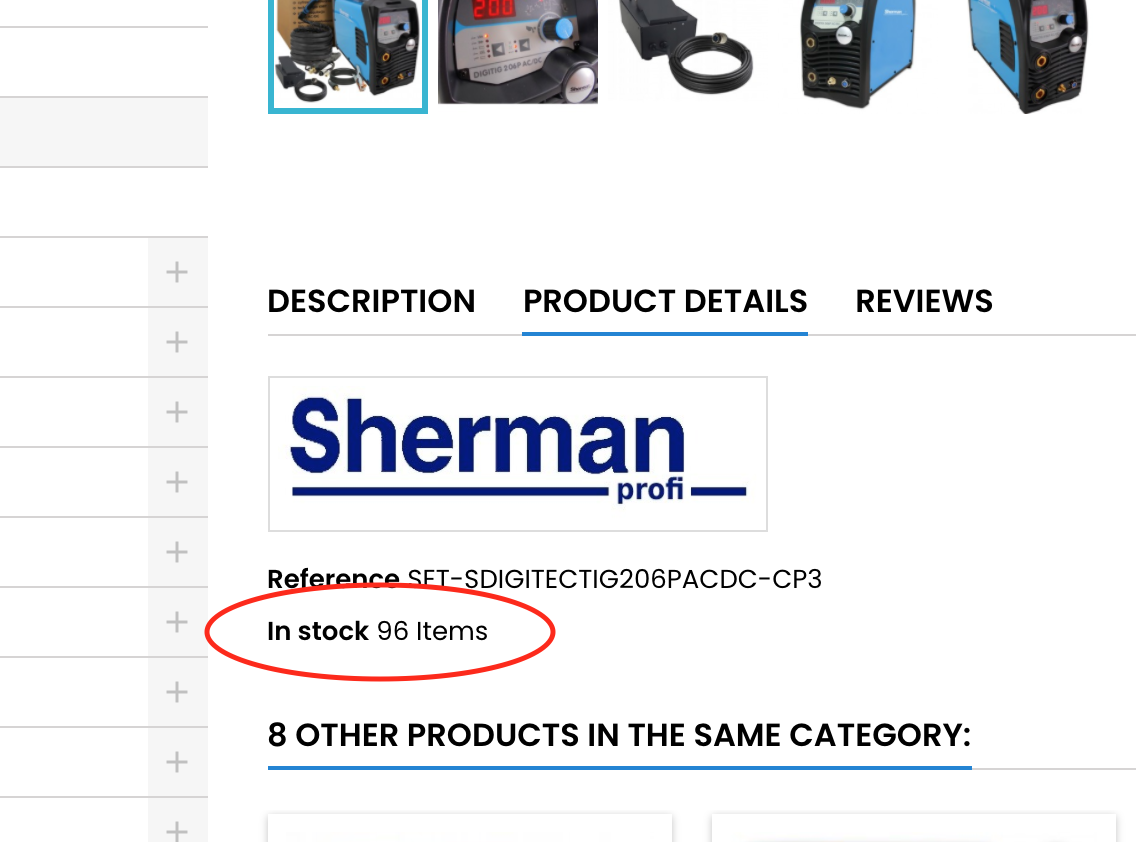Expand the second sidebar plus icon
Image resolution: width=1136 pixels, height=842 pixels.
tap(177, 342)
